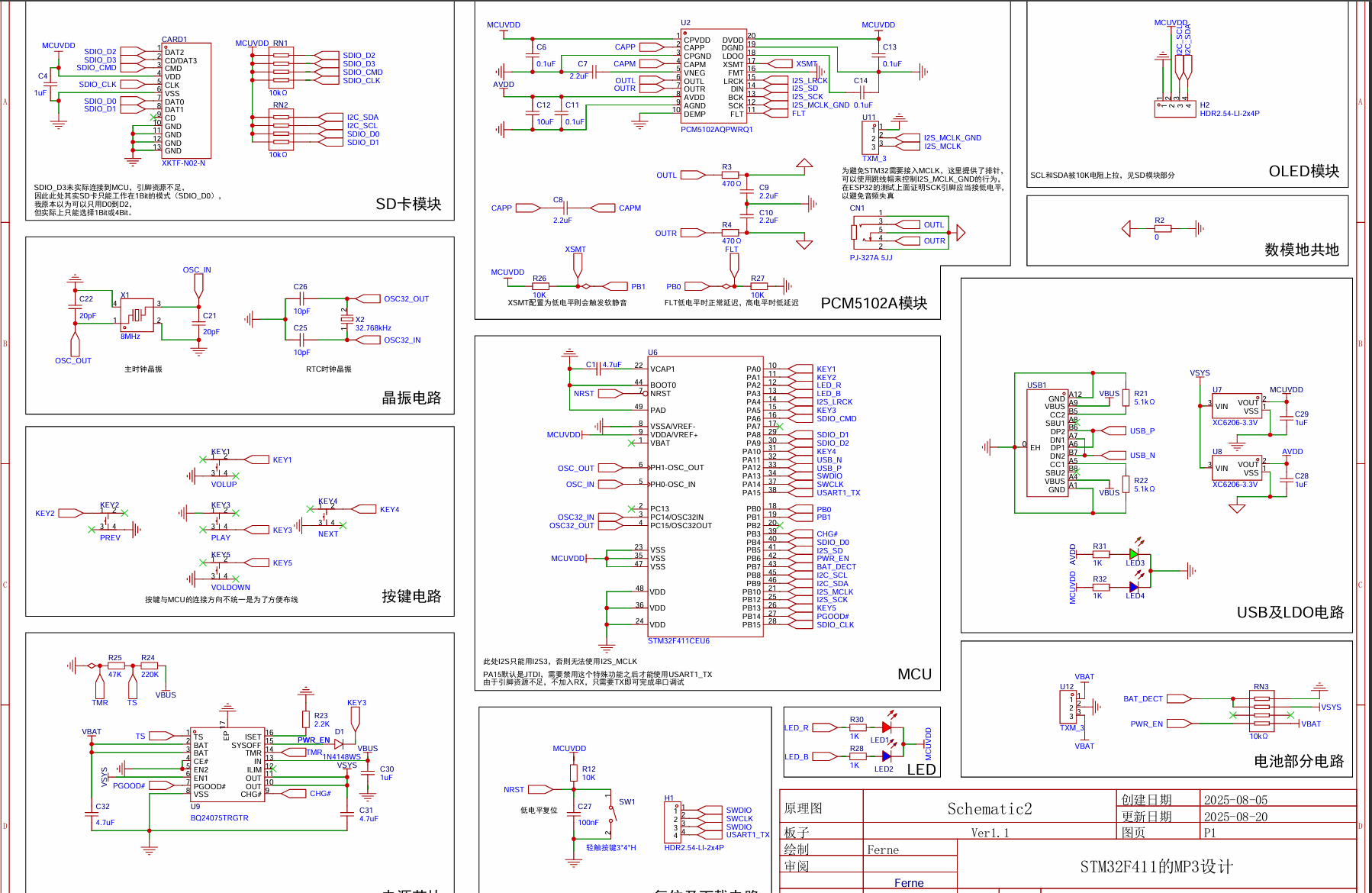Click the SD卡模块 section title
1372x893 pixels.
point(408,204)
